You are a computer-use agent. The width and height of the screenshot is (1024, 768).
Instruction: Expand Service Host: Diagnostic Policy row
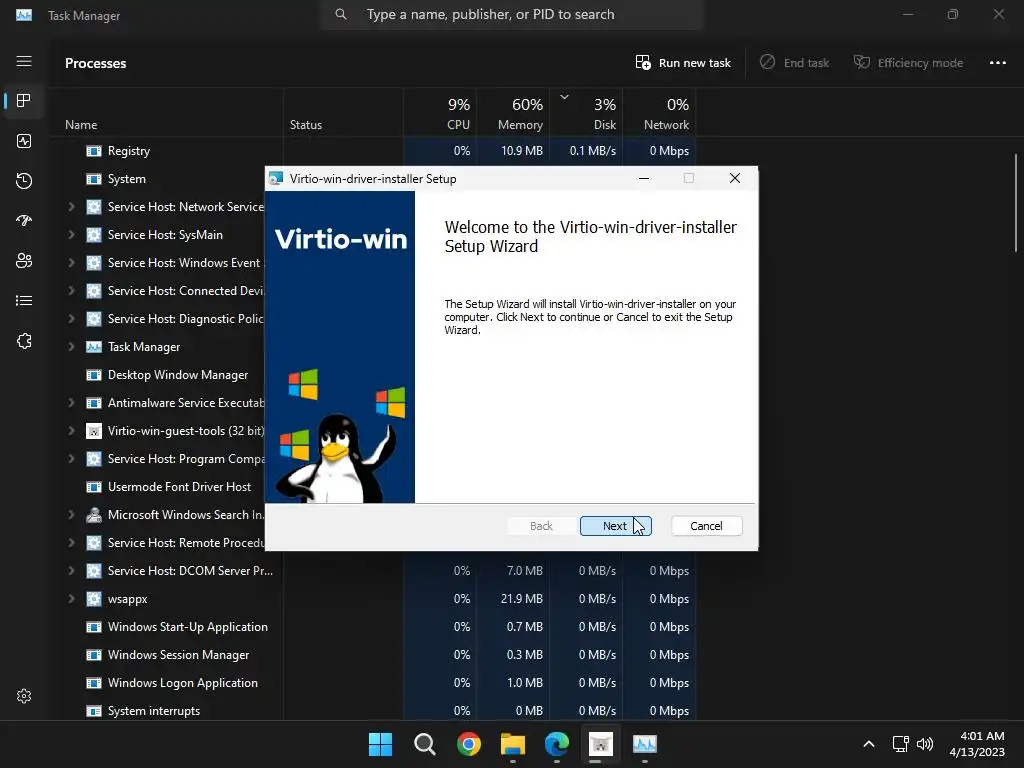point(71,319)
